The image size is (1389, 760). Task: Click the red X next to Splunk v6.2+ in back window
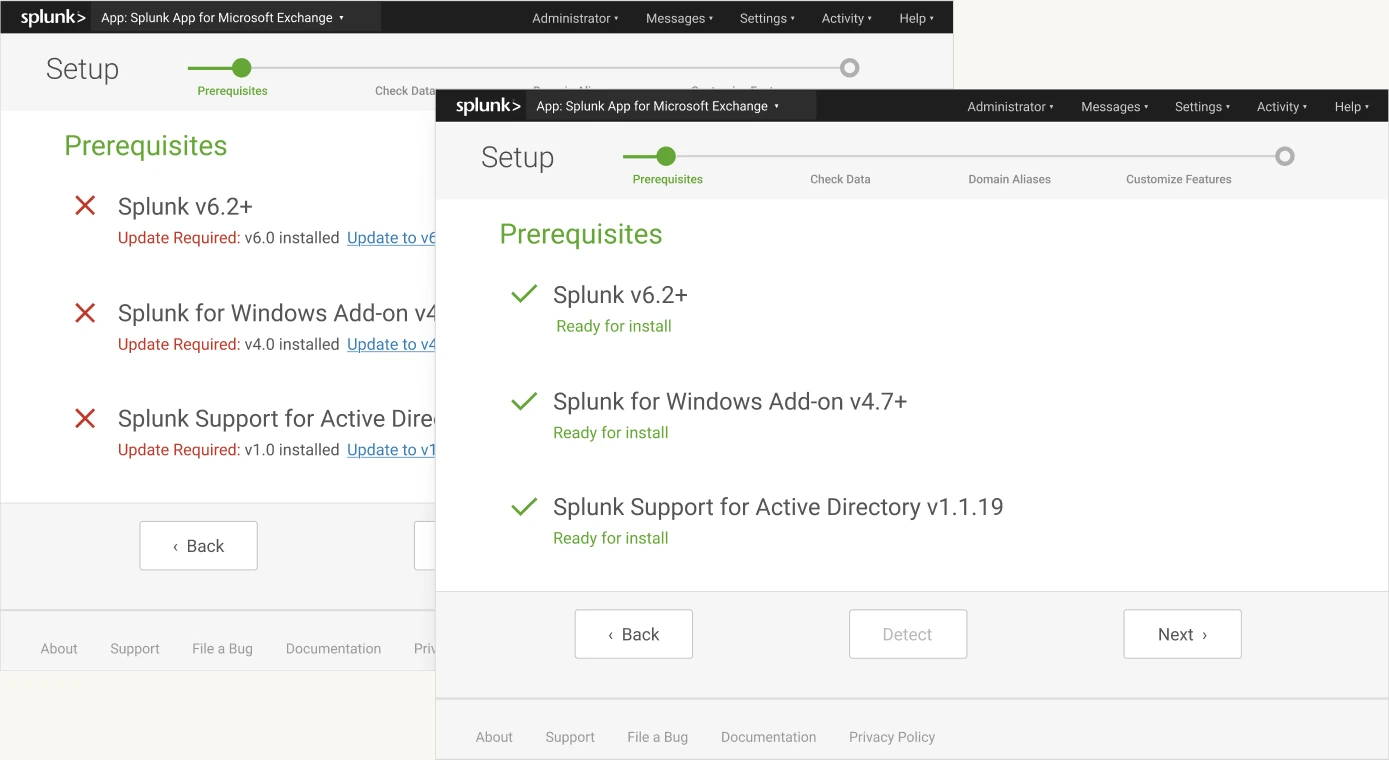tap(86, 206)
